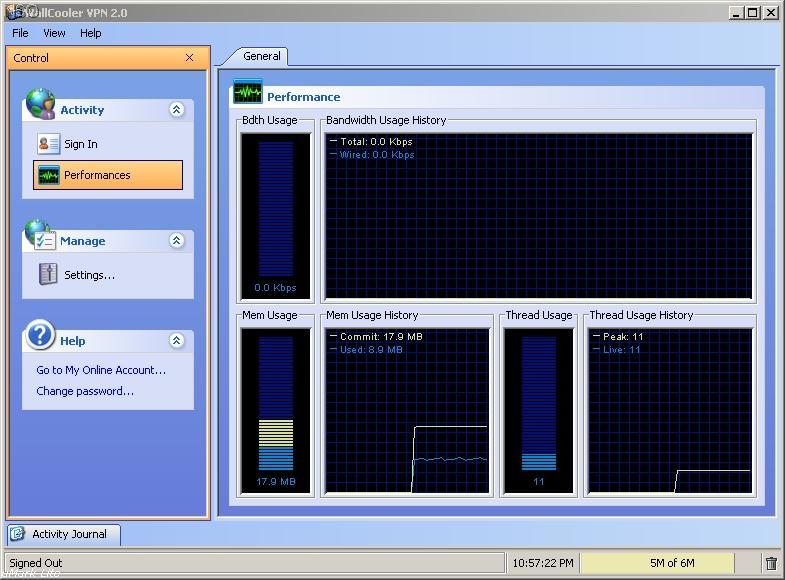This screenshot has width=785, height=580.
Task: Click the Settings panel icon
Action: coord(48,274)
